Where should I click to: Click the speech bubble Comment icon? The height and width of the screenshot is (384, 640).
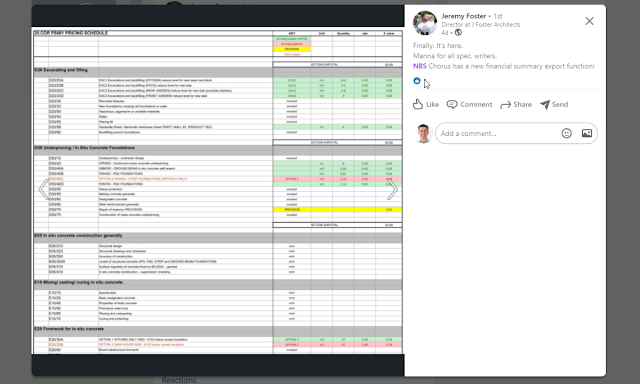coord(452,104)
